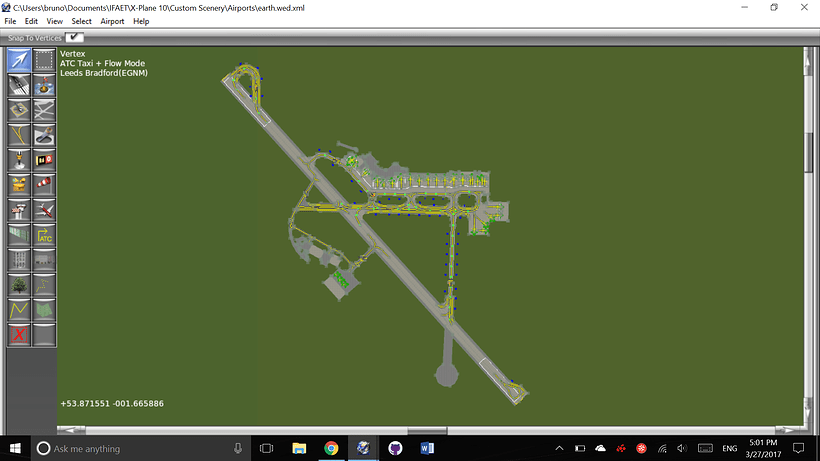Activate the ATC Taxi Routes tool
Screen dimensions: 820x461
click(44, 235)
